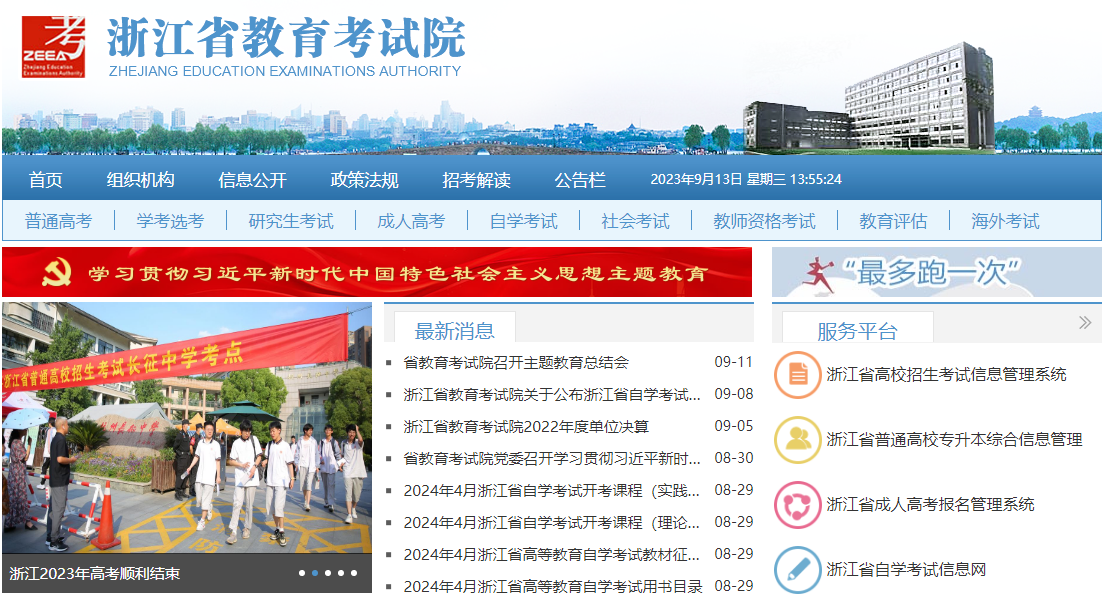
Task: Expand 服务平台 with the double arrow
Action: 1084,323
